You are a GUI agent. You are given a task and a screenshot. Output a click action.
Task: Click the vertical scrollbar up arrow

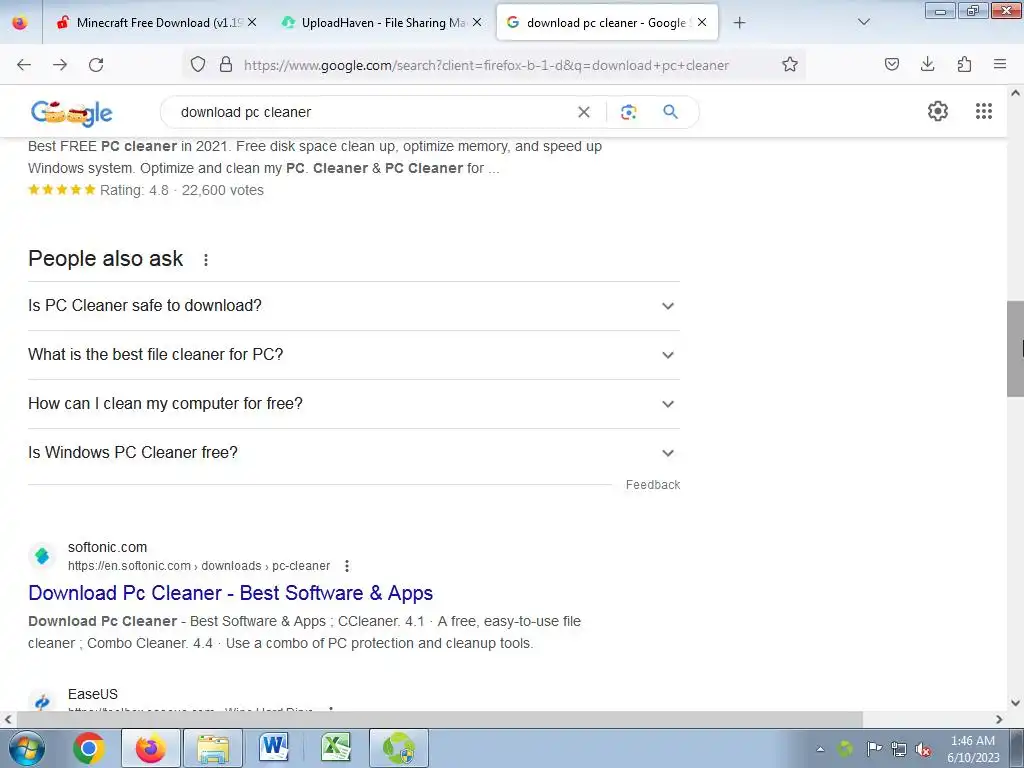(x=1015, y=93)
